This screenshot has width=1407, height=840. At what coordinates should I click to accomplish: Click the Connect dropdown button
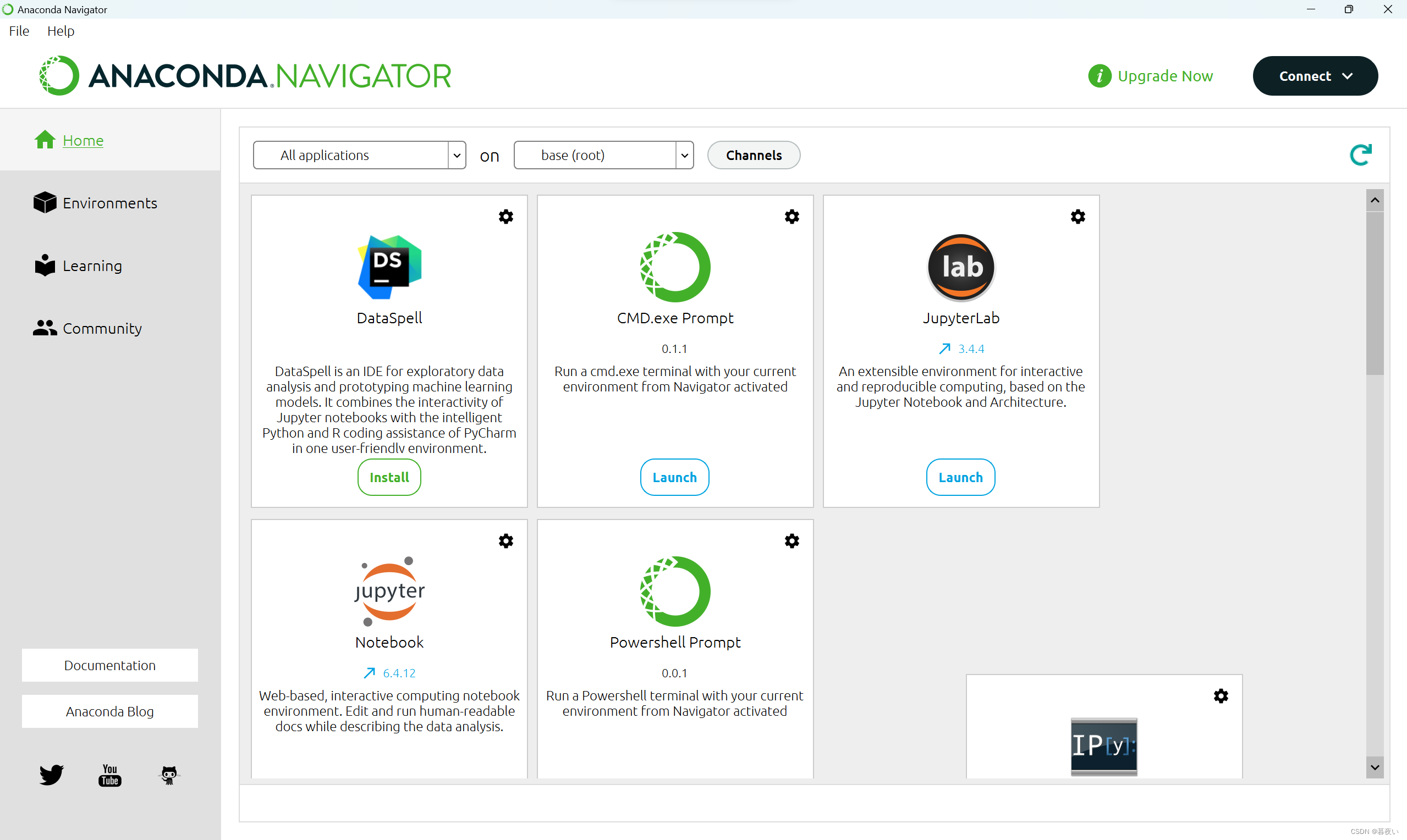pyautogui.click(x=1315, y=75)
